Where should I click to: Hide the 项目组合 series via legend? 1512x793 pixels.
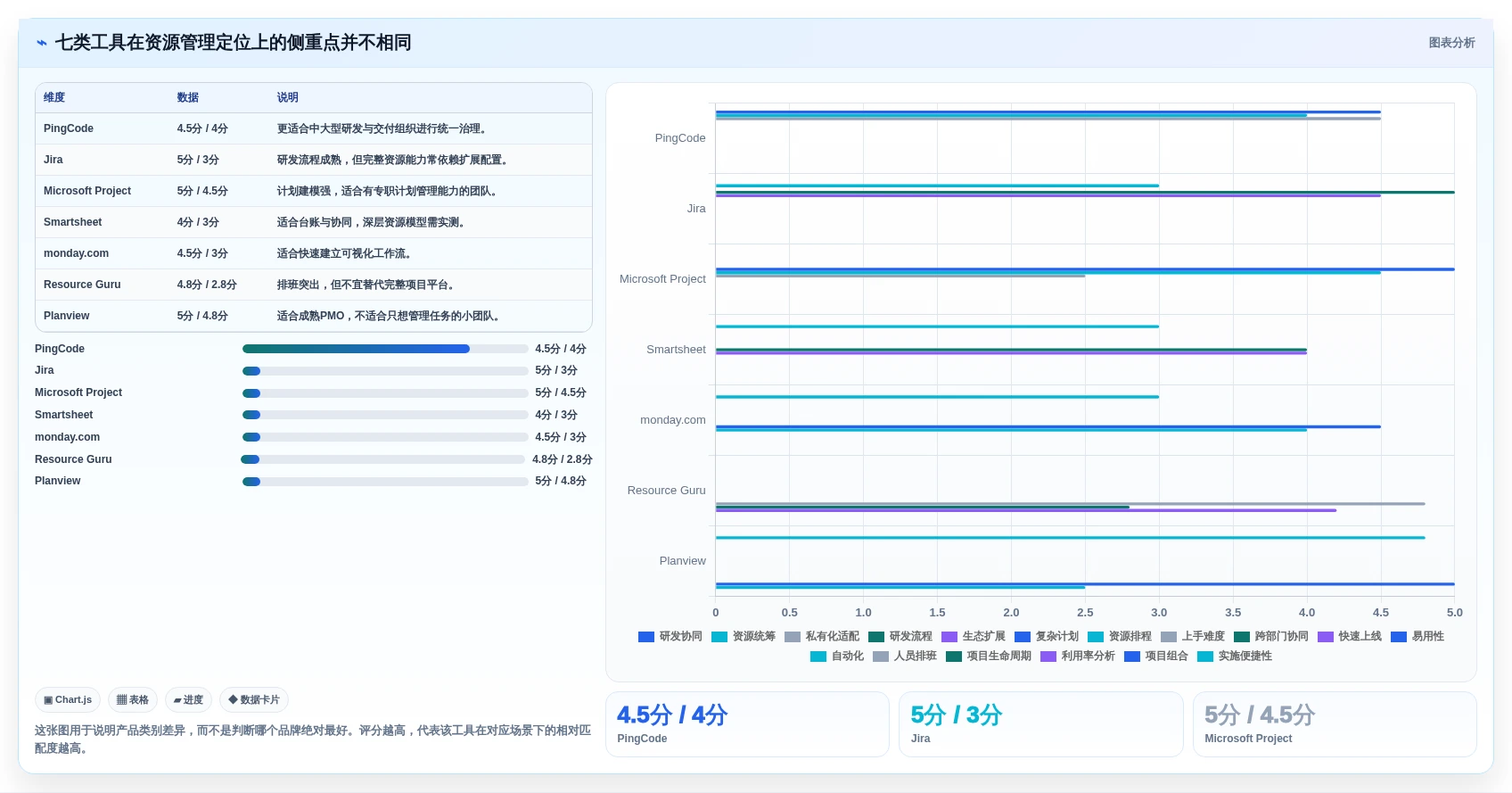(1156, 656)
